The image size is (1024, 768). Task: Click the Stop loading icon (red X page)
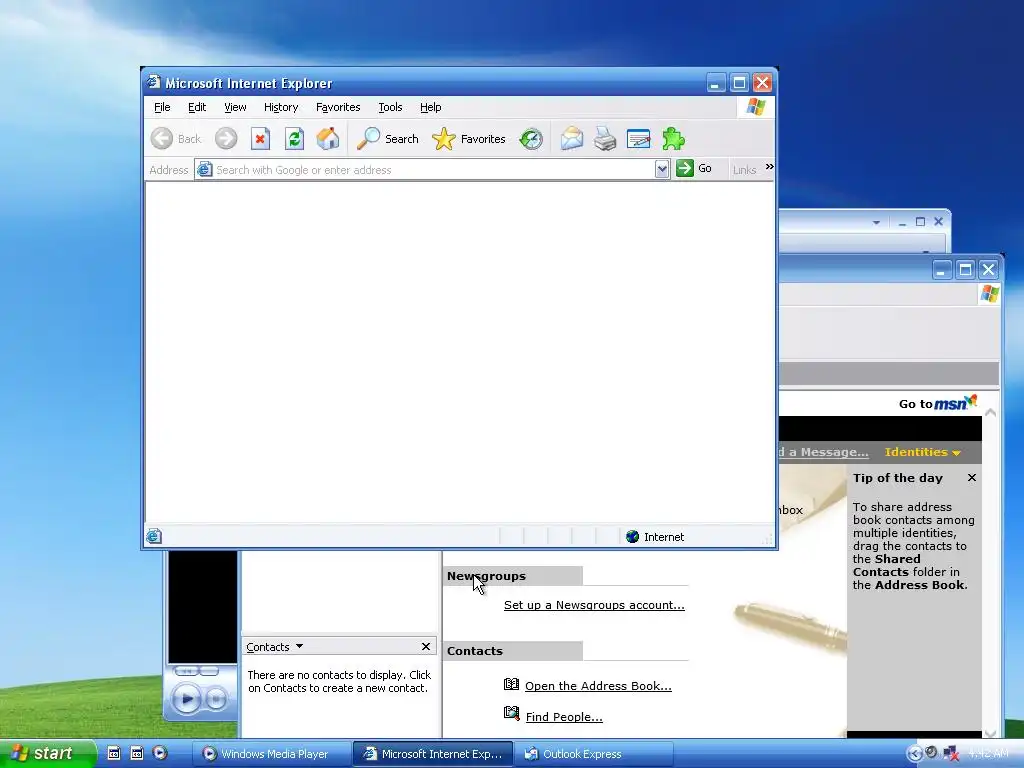coord(260,138)
